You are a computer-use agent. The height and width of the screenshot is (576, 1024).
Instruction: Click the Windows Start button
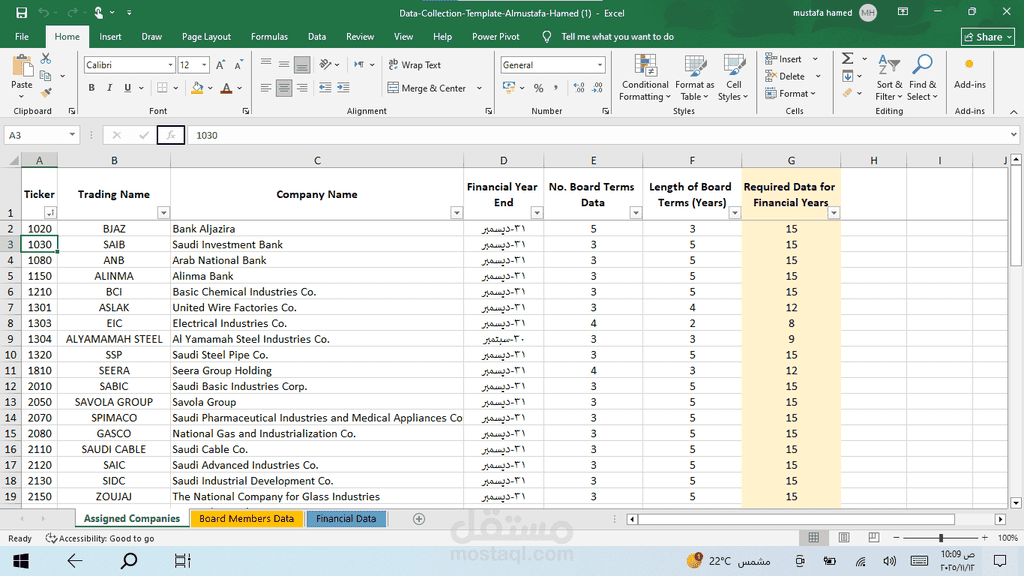point(19,561)
